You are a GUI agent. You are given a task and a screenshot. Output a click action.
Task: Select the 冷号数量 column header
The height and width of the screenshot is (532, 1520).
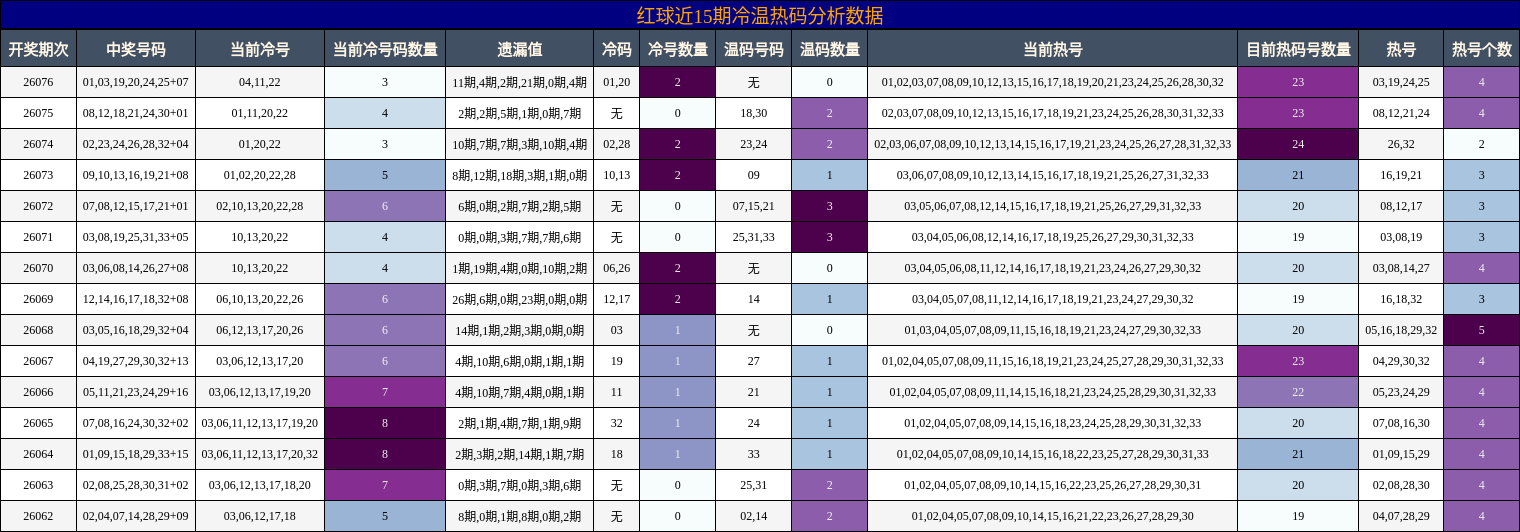(x=678, y=49)
